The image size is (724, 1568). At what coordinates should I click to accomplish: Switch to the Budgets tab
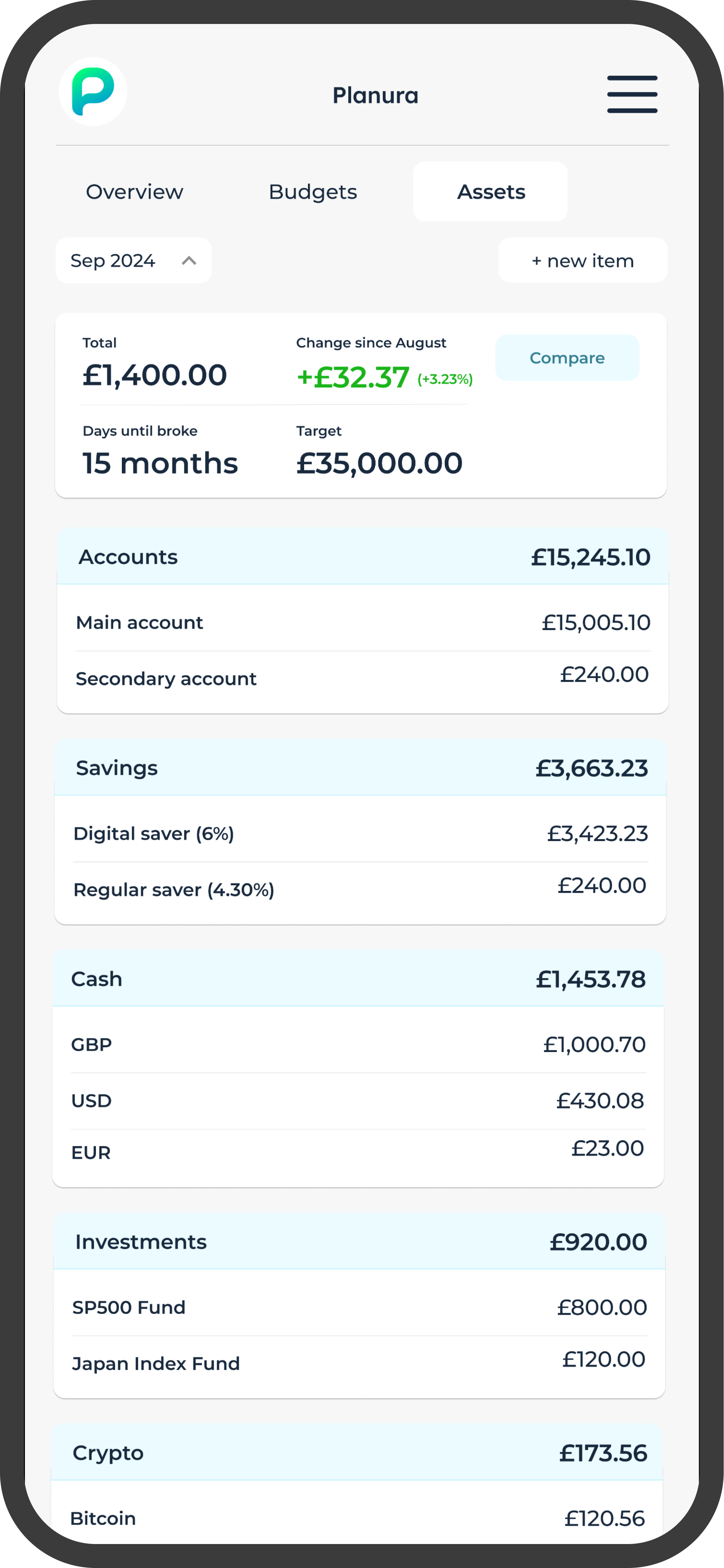click(313, 192)
